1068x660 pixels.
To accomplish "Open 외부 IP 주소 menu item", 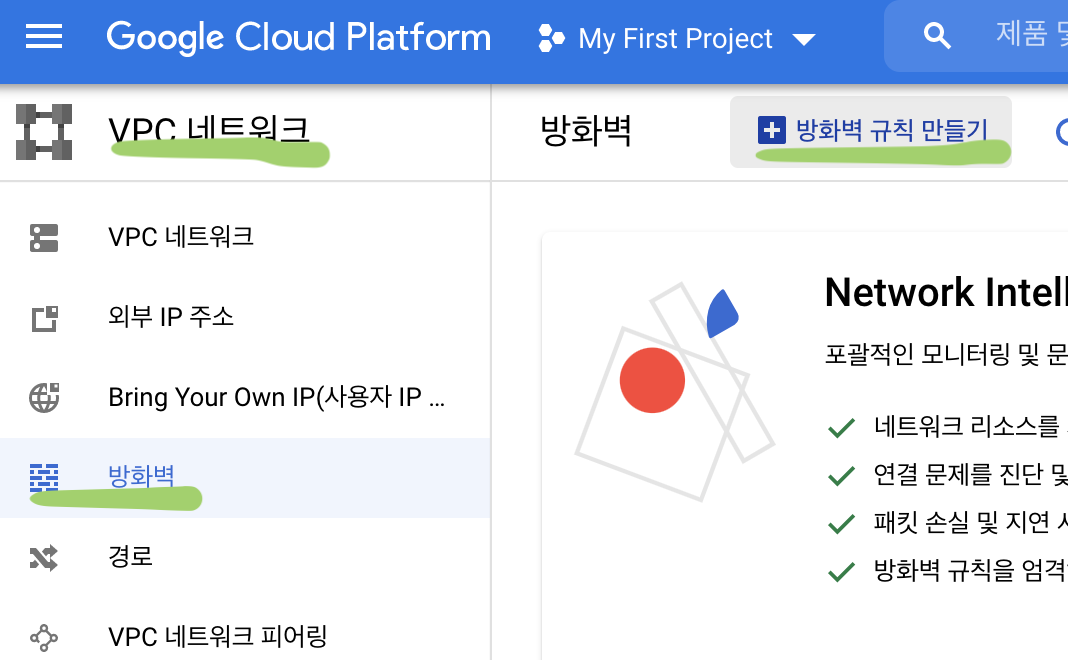I will (245, 317).
